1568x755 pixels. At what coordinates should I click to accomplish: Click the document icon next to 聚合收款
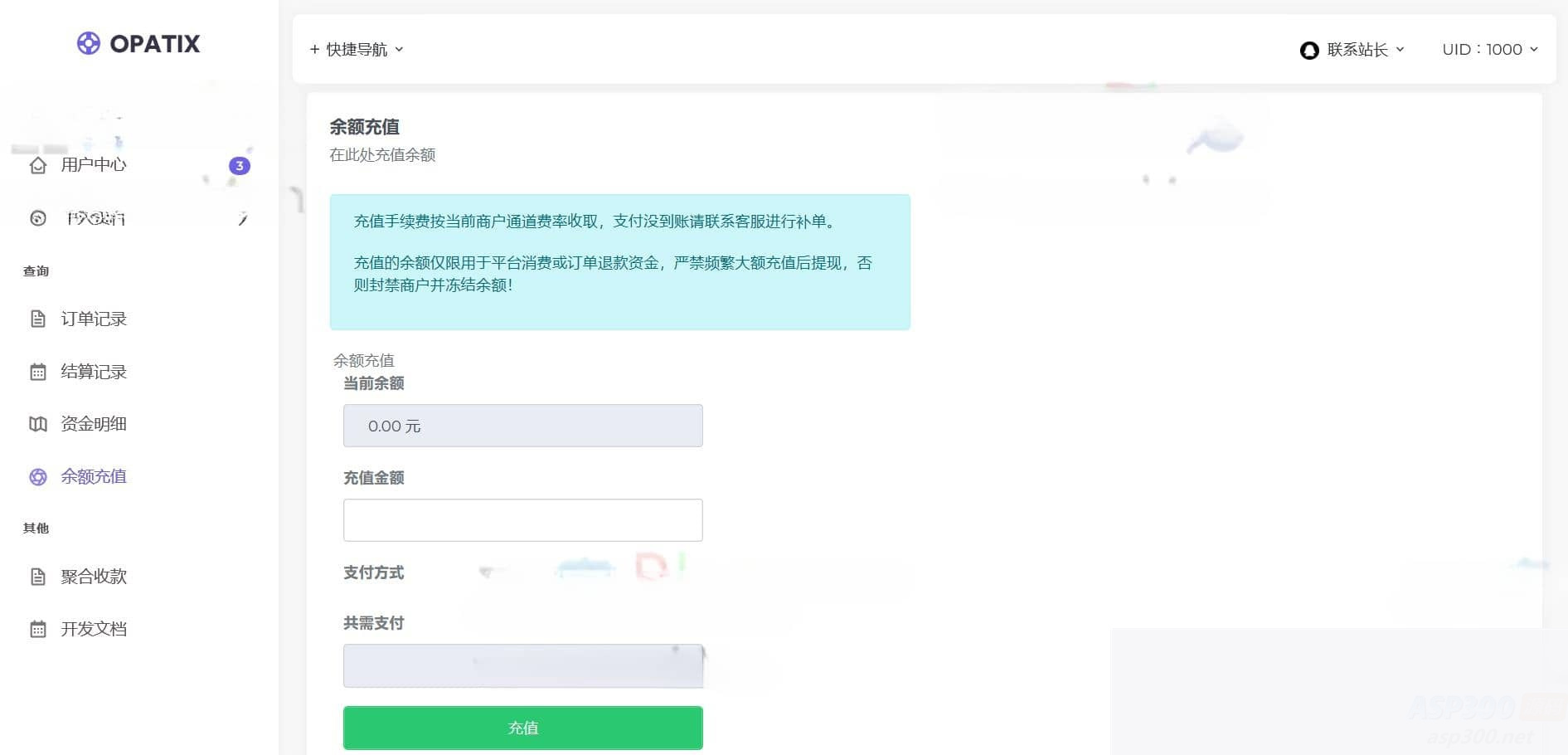click(x=38, y=576)
